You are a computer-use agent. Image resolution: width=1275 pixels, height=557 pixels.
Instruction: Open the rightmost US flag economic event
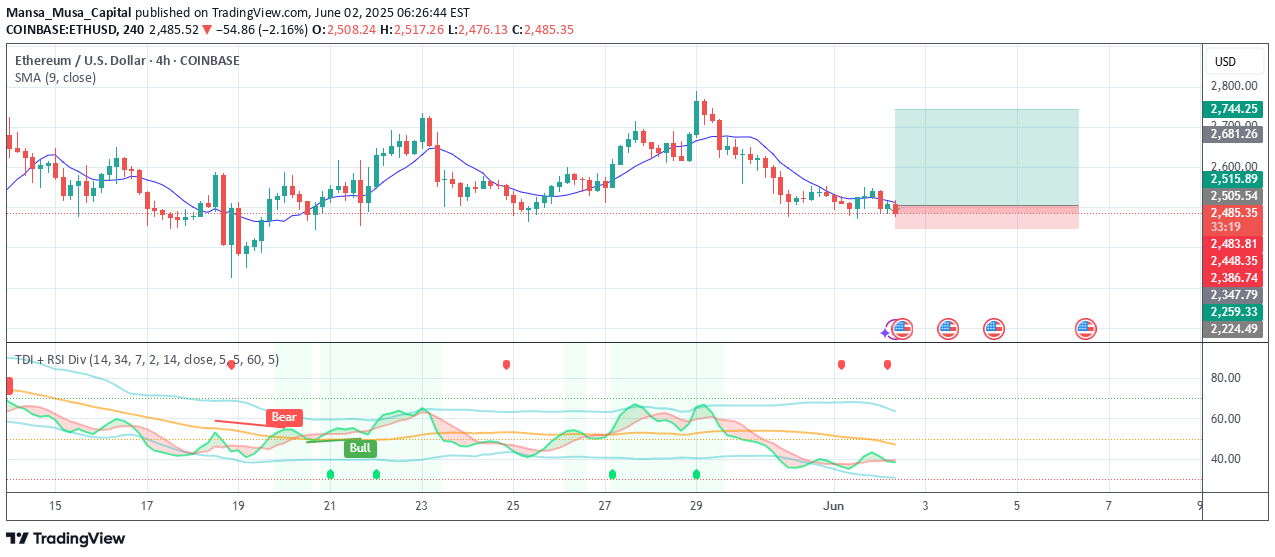pyautogui.click(x=1086, y=328)
